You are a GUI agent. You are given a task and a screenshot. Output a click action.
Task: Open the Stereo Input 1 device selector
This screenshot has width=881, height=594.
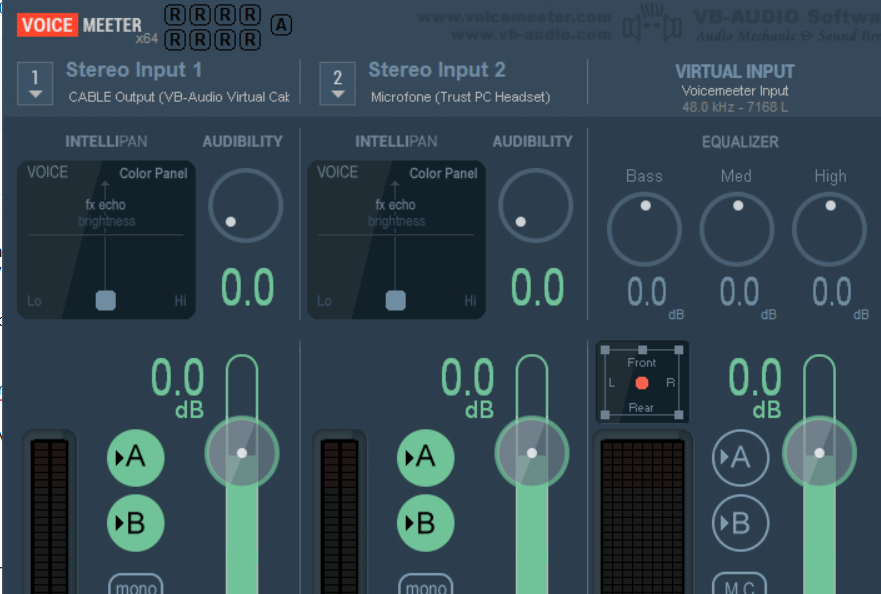point(35,84)
